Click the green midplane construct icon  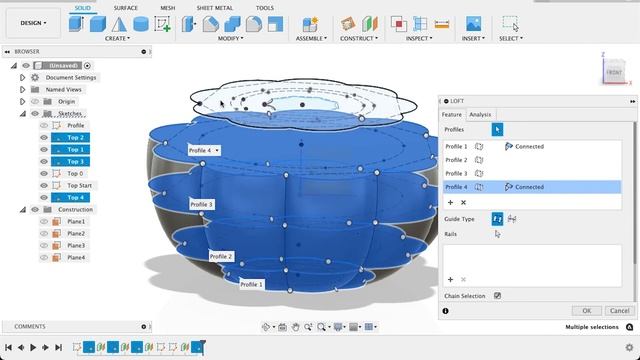(x=370, y=24)
